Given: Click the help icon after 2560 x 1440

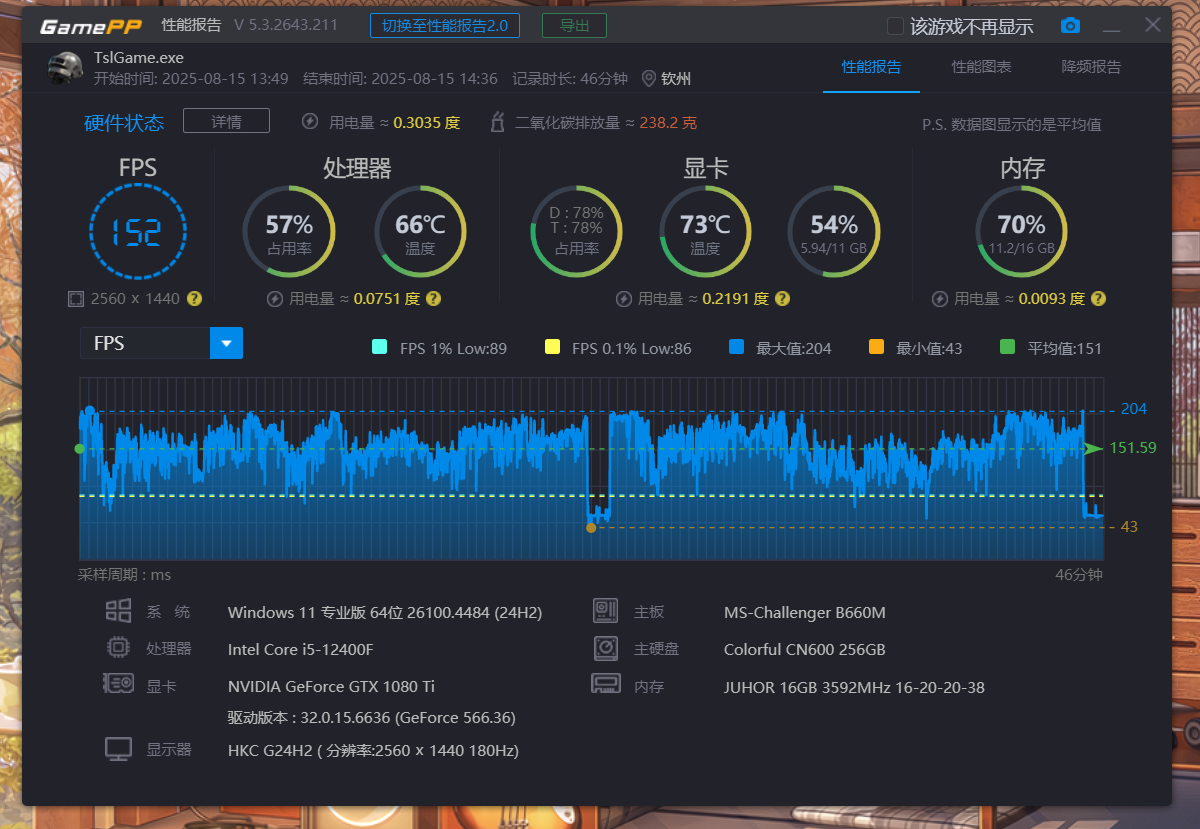Looking at the screenshot, I should pos(195,298).
